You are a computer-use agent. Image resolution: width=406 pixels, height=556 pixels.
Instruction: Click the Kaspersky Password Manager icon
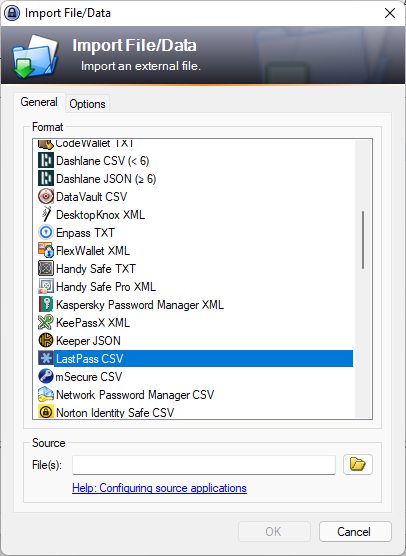[x=46, y=305]
